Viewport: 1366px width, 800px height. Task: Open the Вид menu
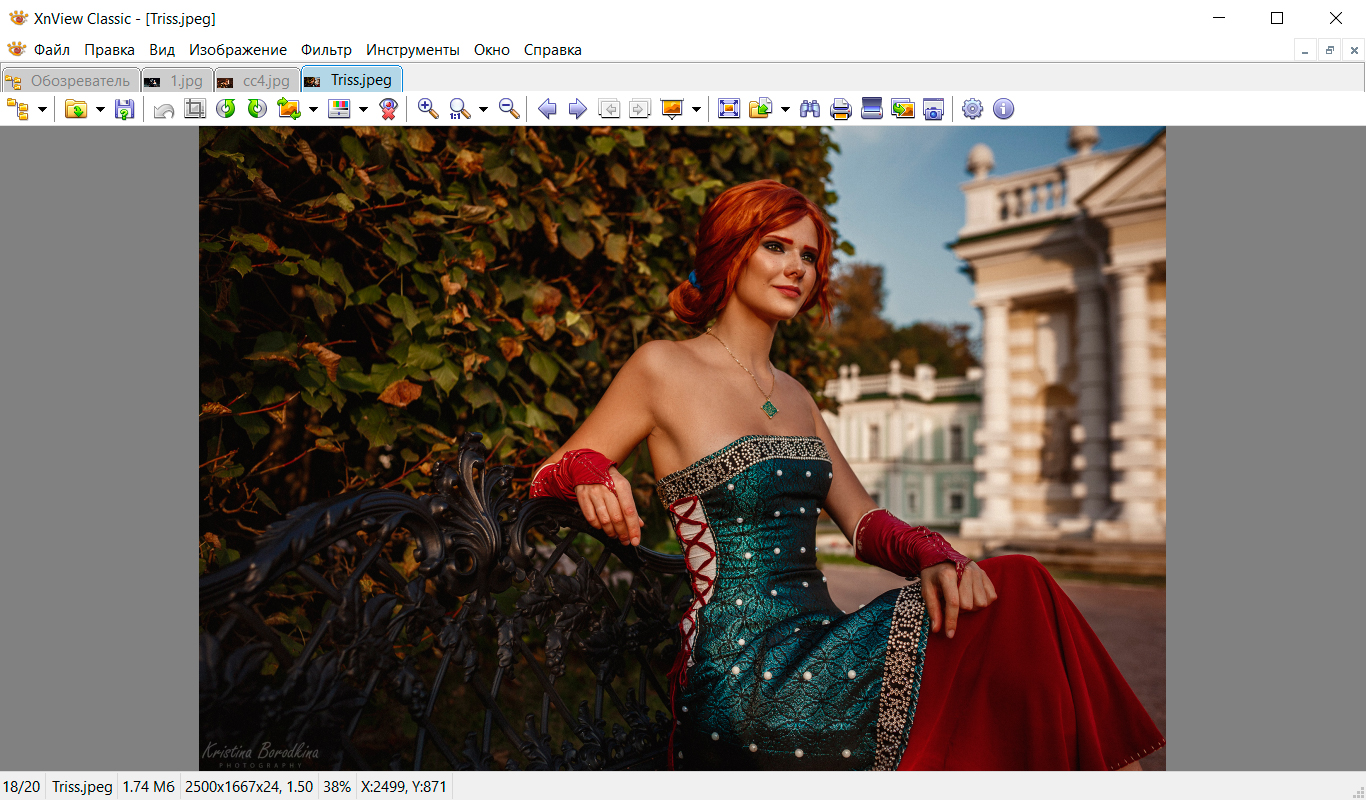162,50
